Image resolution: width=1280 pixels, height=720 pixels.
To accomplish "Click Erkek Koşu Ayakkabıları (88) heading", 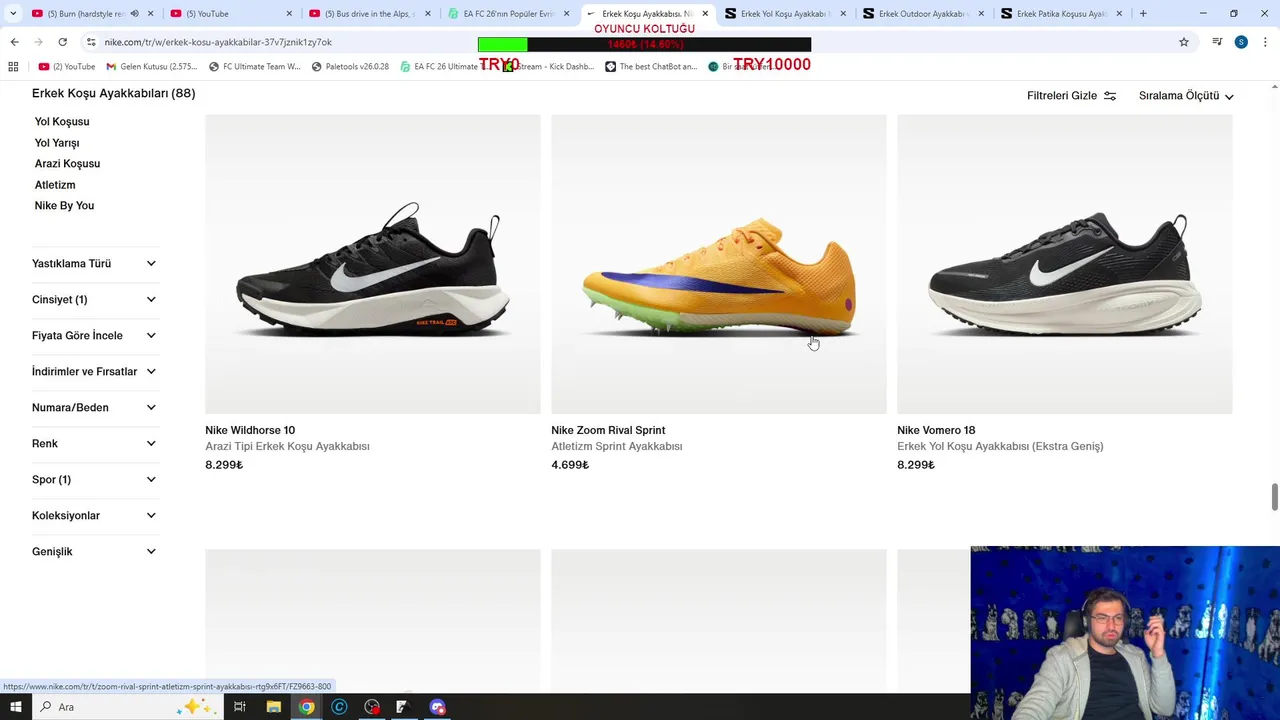I will pyautogui.click(x=114, y=94).
